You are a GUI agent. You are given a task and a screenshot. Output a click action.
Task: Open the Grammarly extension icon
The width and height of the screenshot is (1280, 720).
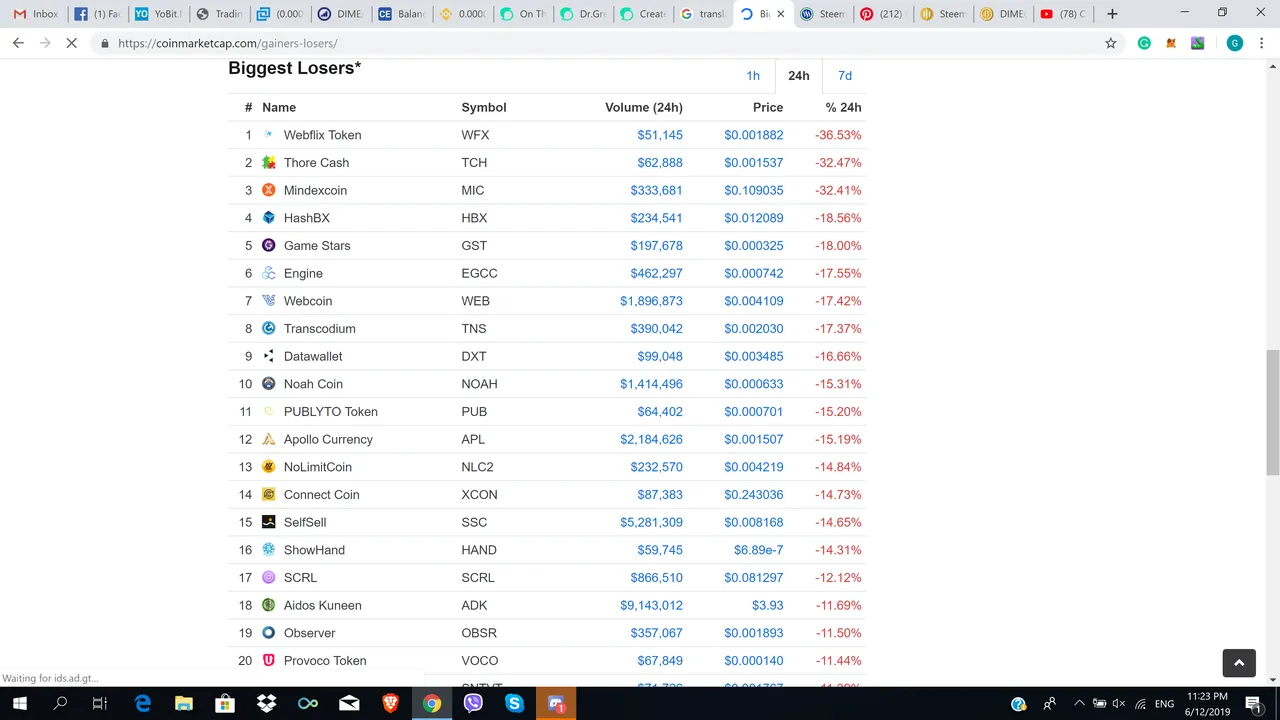coord(1144,43)
